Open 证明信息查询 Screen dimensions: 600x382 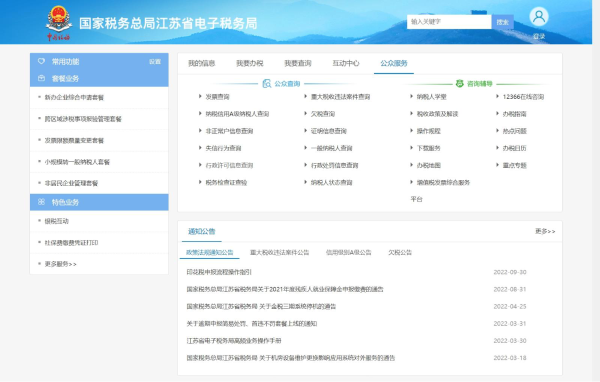[329, 131]
